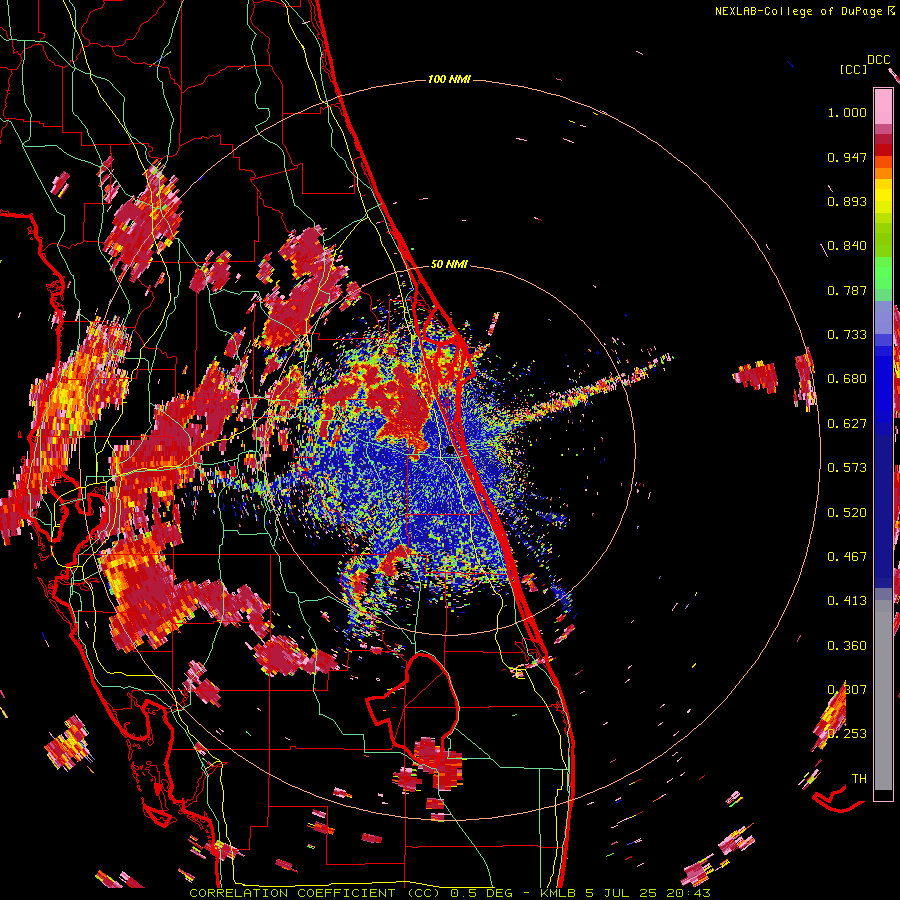Select the 0.467 legend value

click(847, 557)
